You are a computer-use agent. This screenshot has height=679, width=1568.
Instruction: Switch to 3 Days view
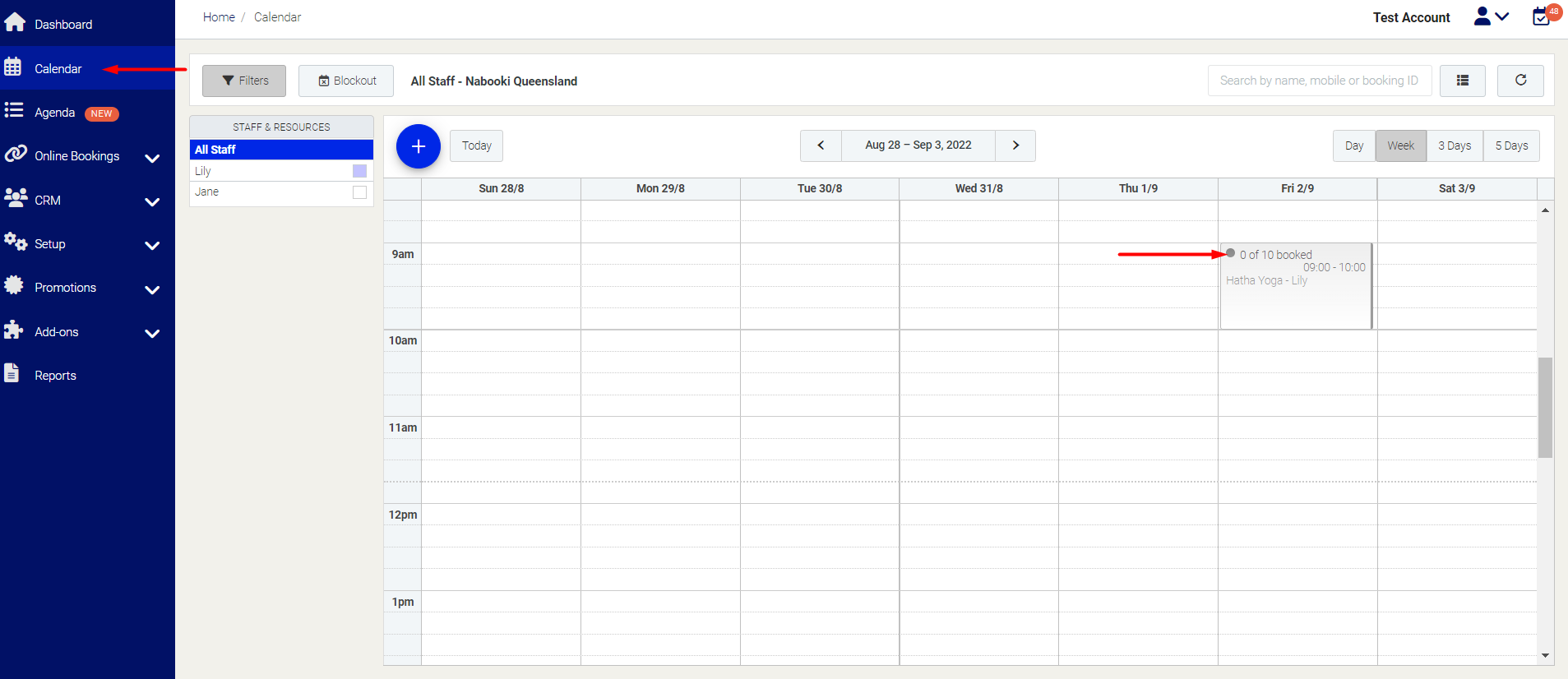[x=1455, y=145]
